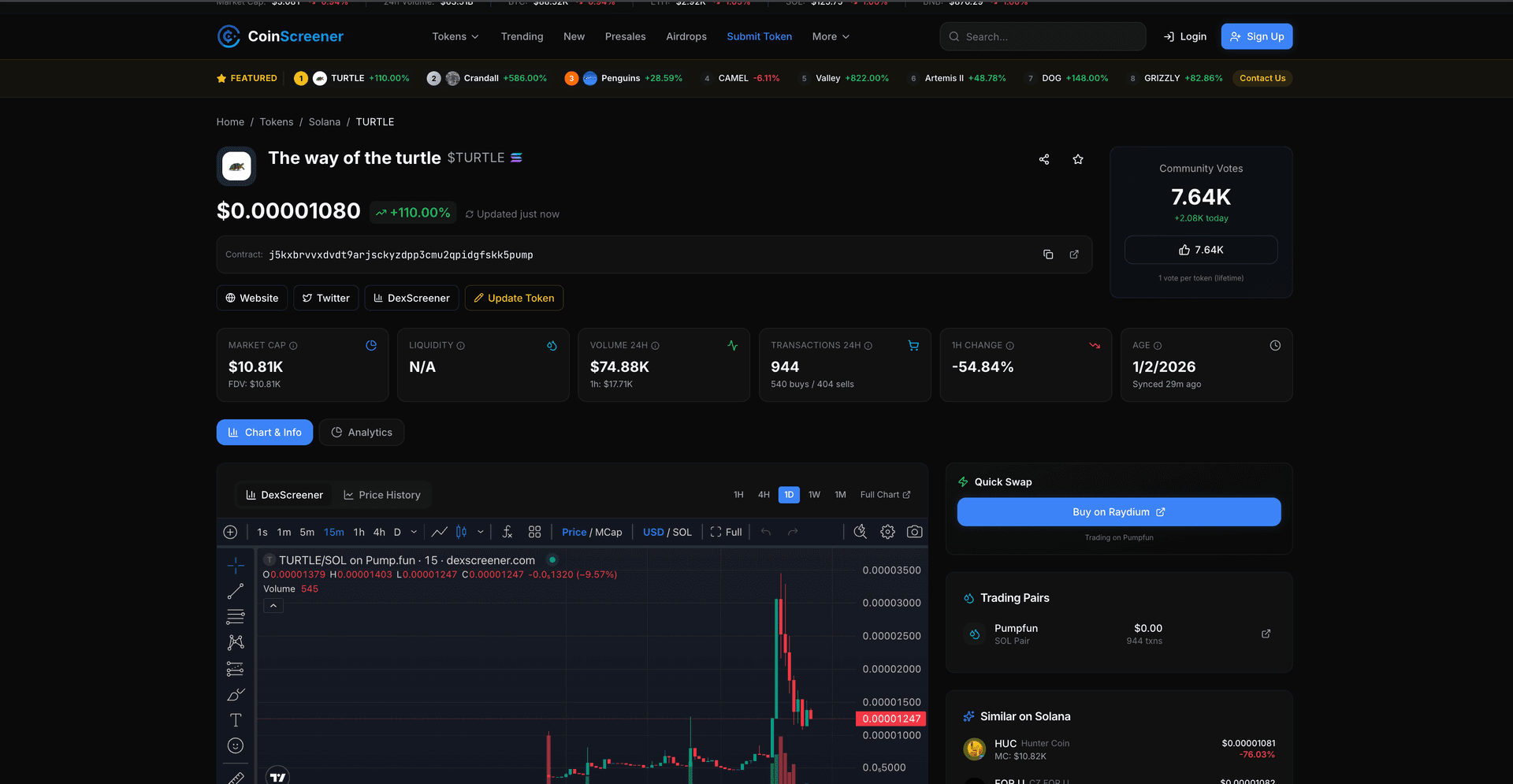
Task: Select the trend line drawing tool
Action: (236, 591)
